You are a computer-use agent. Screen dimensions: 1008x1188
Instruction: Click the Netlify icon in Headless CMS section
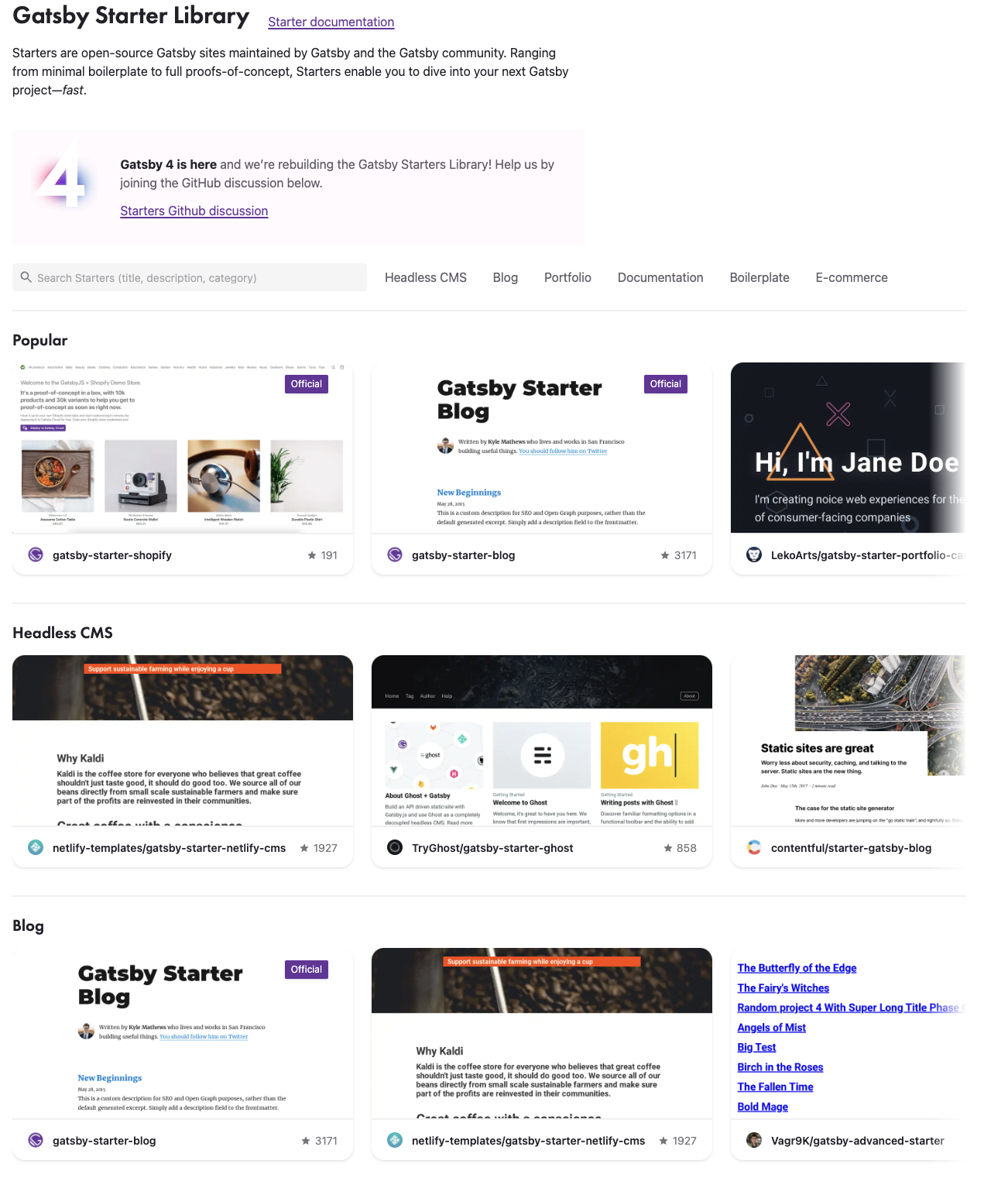(x=36, y=847)
